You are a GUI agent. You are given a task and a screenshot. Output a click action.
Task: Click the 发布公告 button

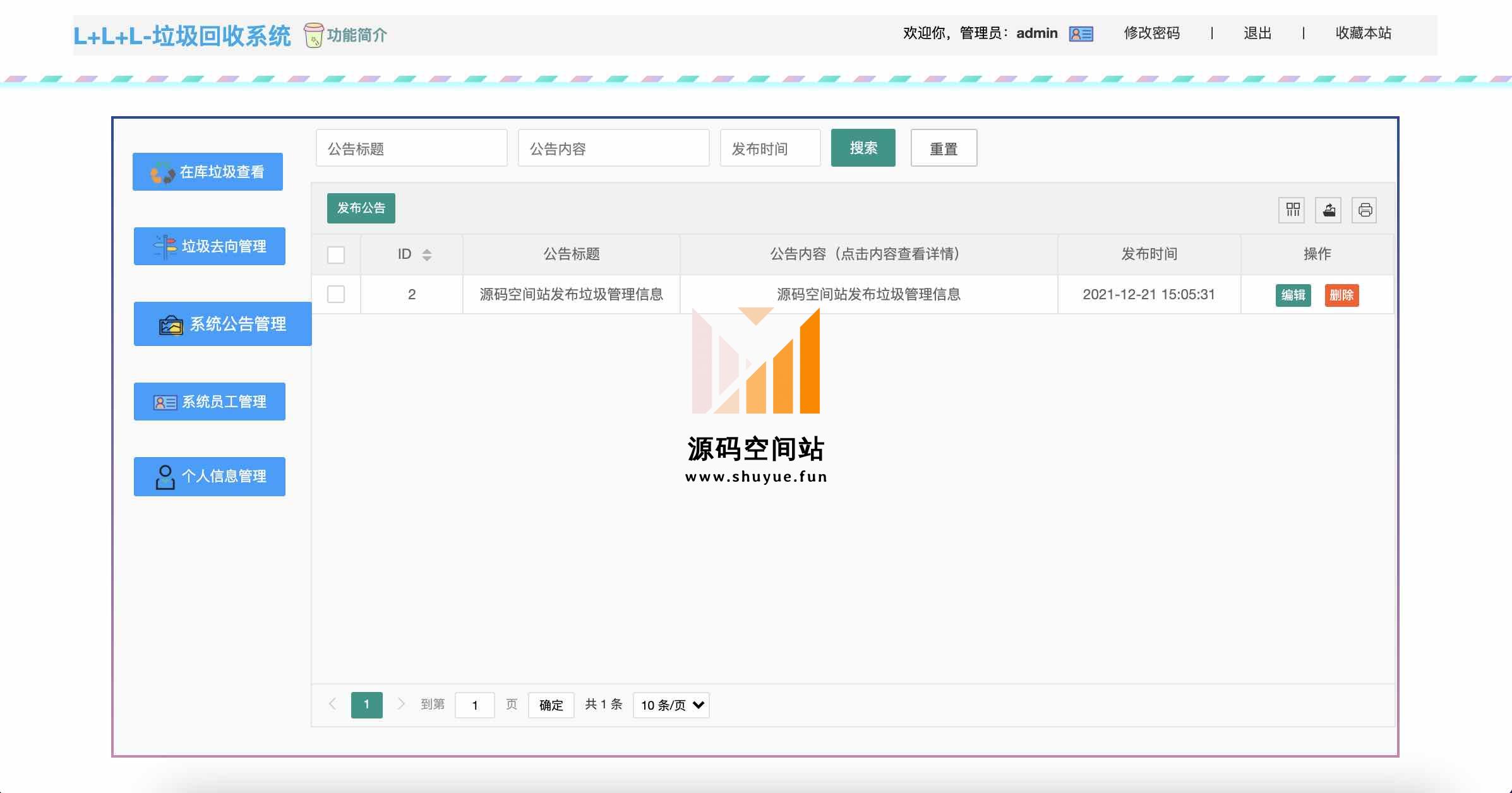pos(361,208)
